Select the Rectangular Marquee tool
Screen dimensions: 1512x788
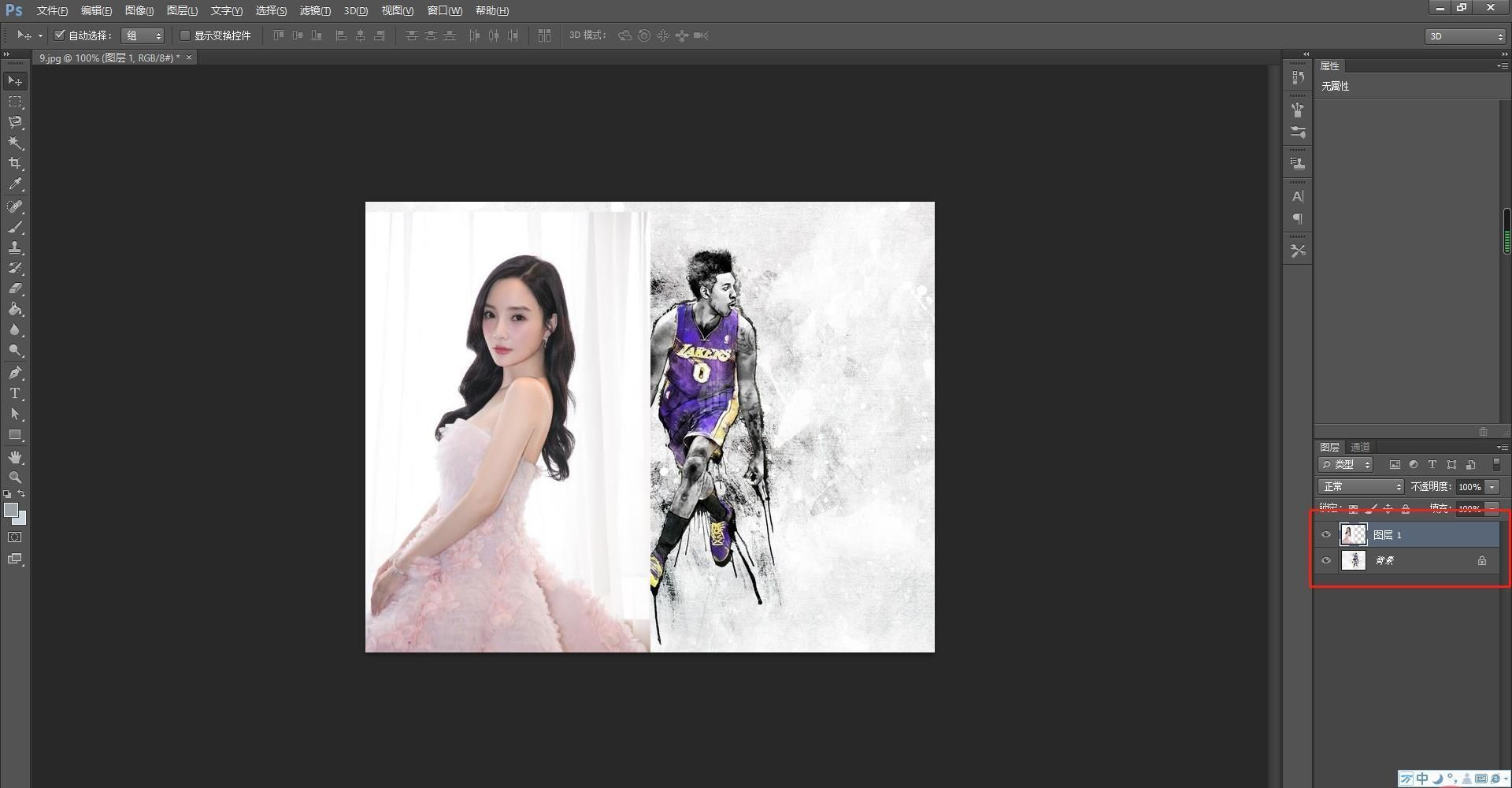(x=15, y=102)
